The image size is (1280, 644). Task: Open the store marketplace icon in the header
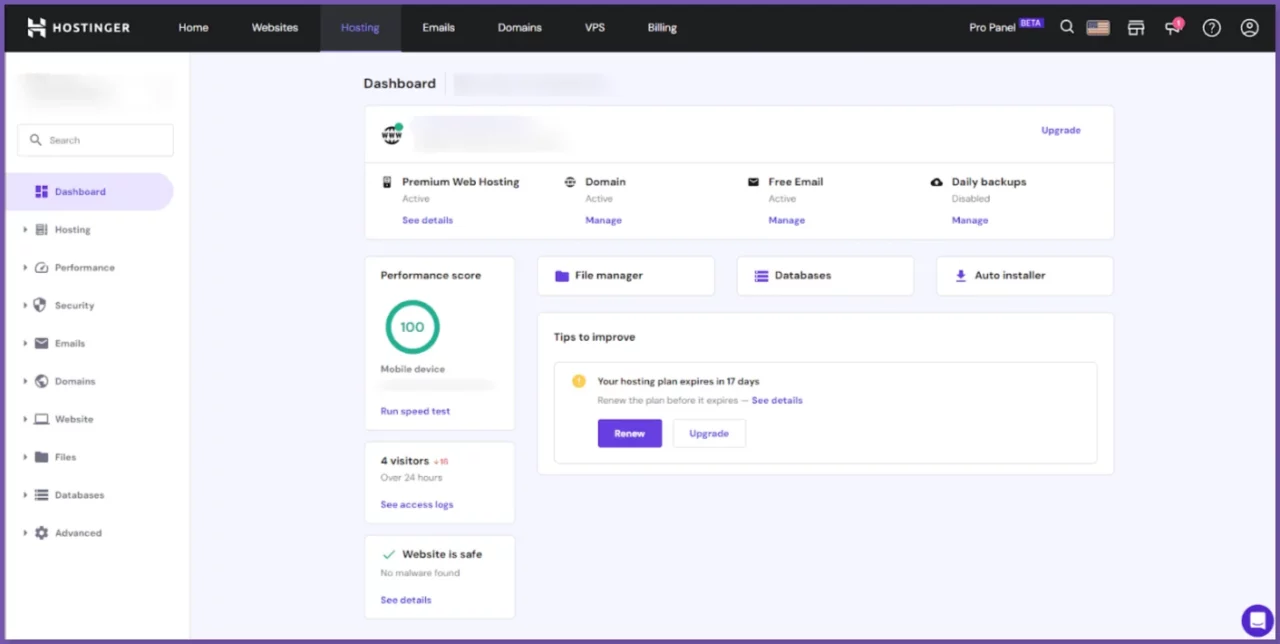point(1136,28)
